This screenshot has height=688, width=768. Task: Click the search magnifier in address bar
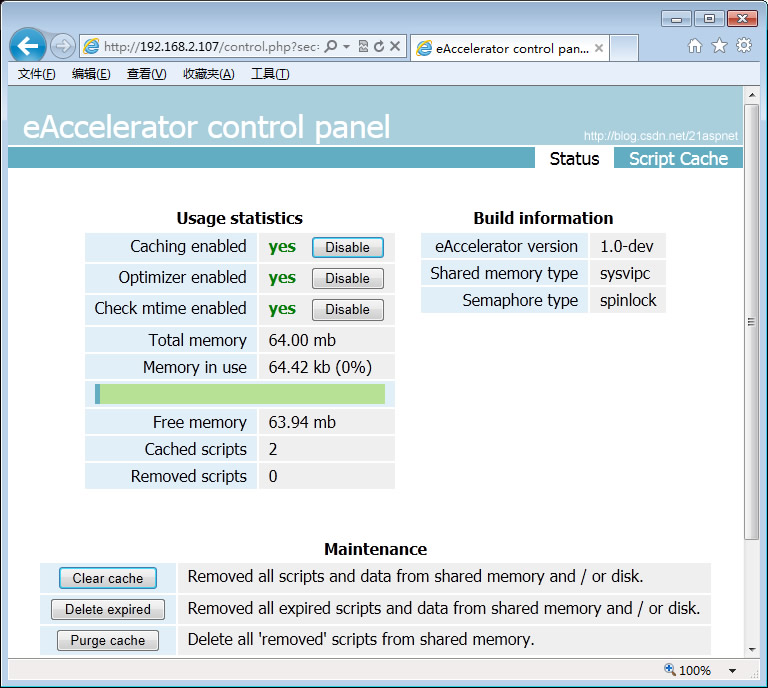tap(331, 47)
